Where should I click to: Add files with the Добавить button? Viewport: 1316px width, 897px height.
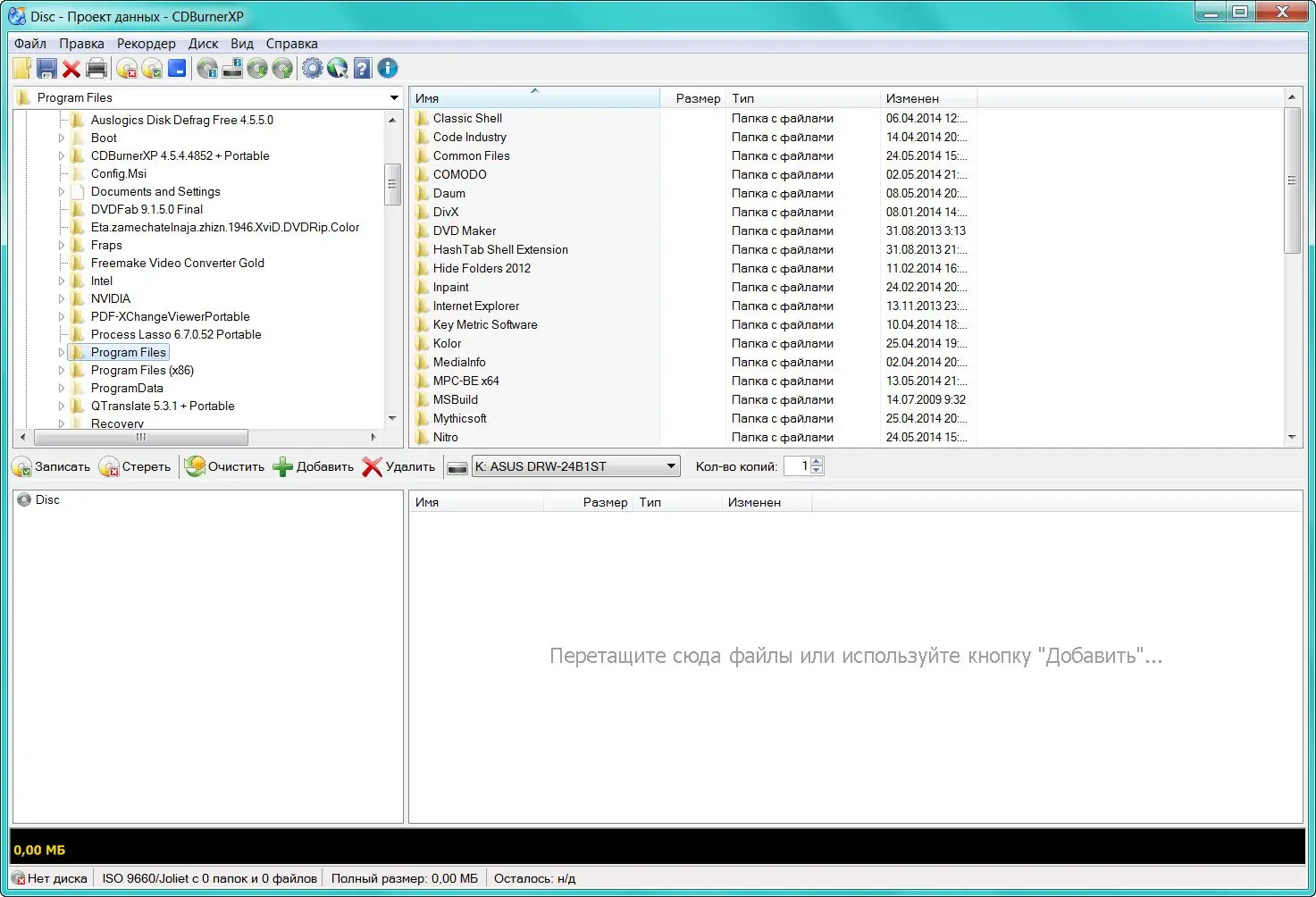pyautogui.click(x=313, y=465)
